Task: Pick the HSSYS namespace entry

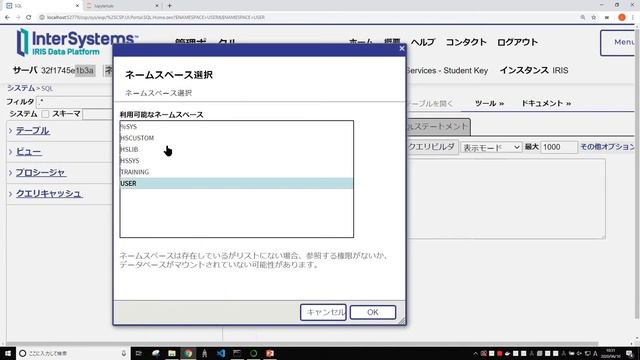Action: (236, 161)
